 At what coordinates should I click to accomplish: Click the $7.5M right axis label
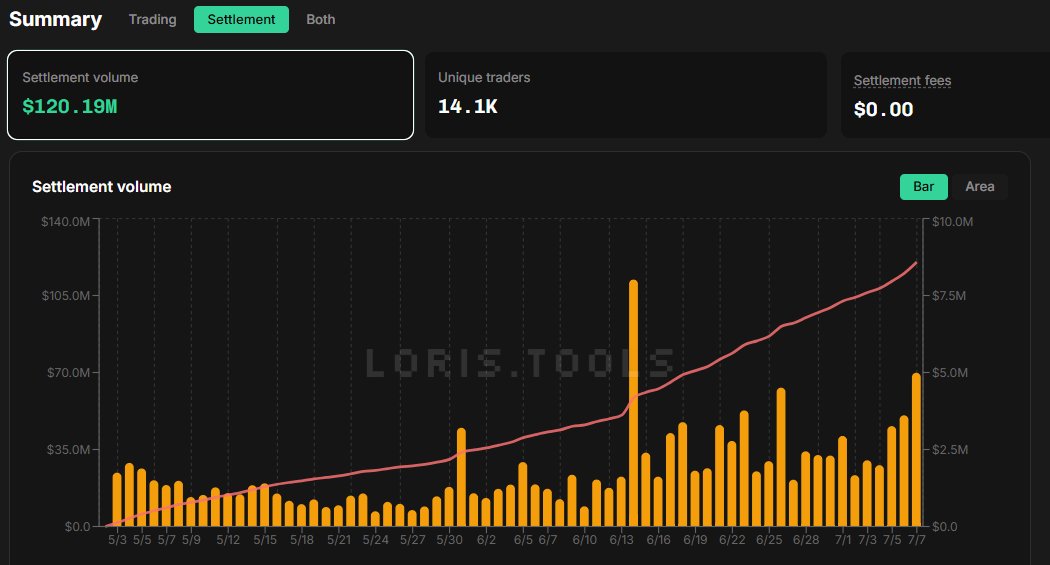pos(949,296)
